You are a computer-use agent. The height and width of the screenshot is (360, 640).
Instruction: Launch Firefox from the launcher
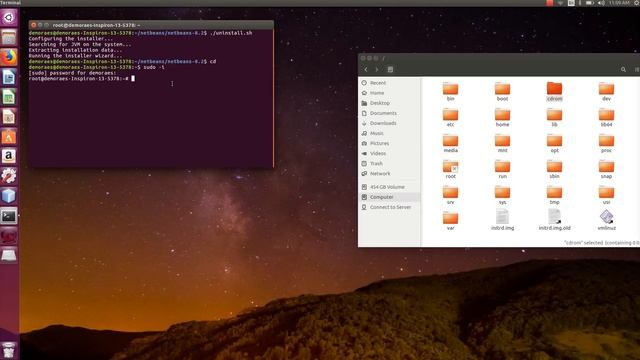(x=9, y=57)
